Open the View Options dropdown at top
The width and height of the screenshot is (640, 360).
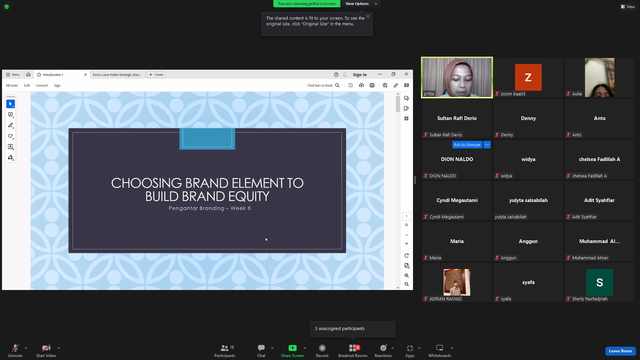[x=361, y=4]
